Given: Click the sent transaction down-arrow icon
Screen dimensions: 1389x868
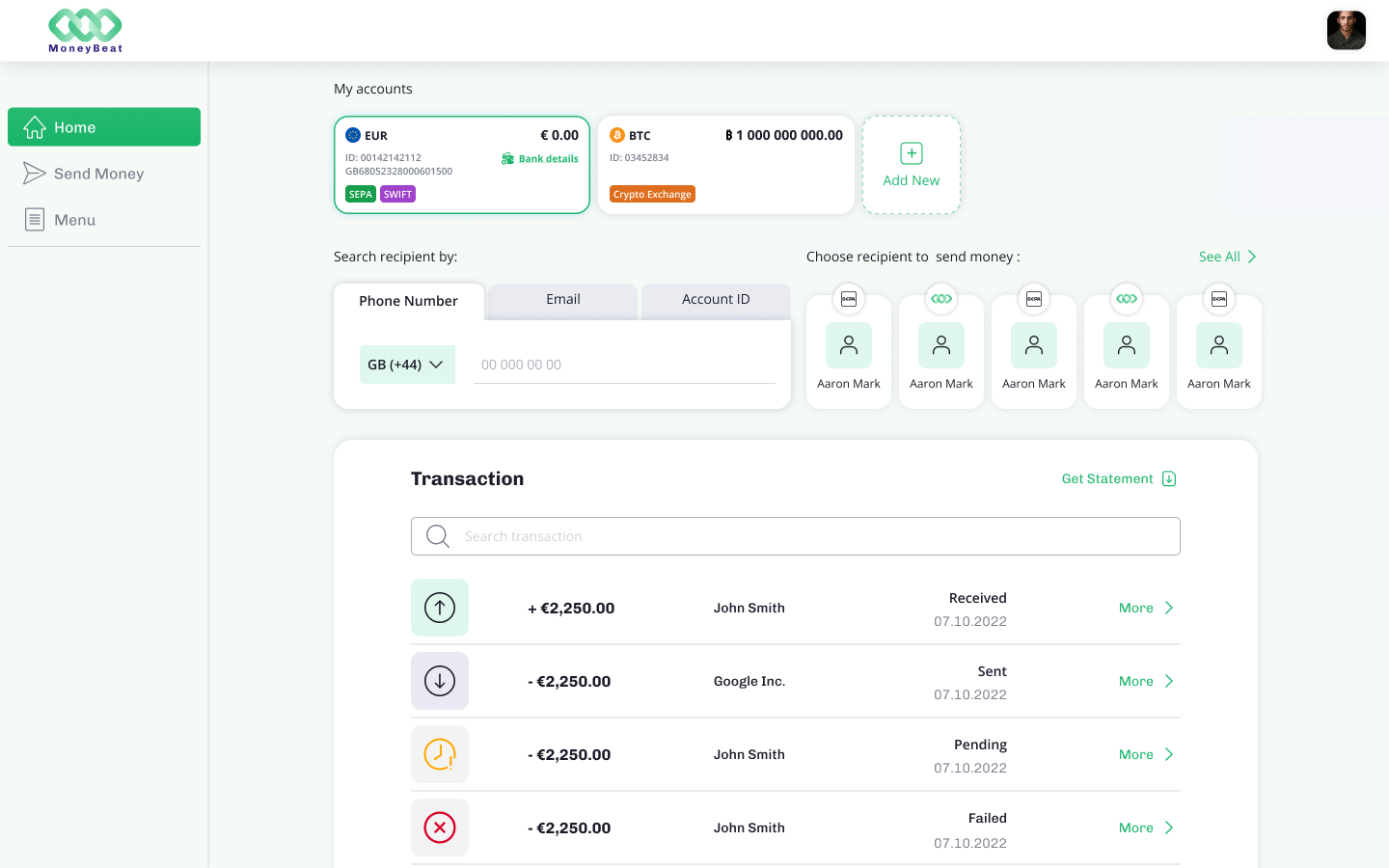Looking at the screenshot, I should point(440,681).
